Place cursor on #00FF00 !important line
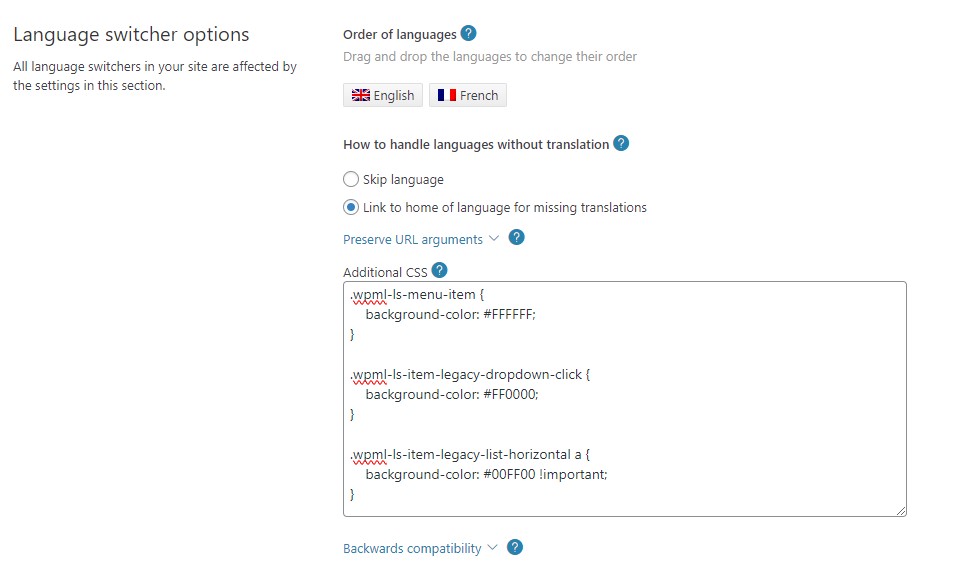The width and height of the screenshot is (957, 581). click(x=486, y=474)
